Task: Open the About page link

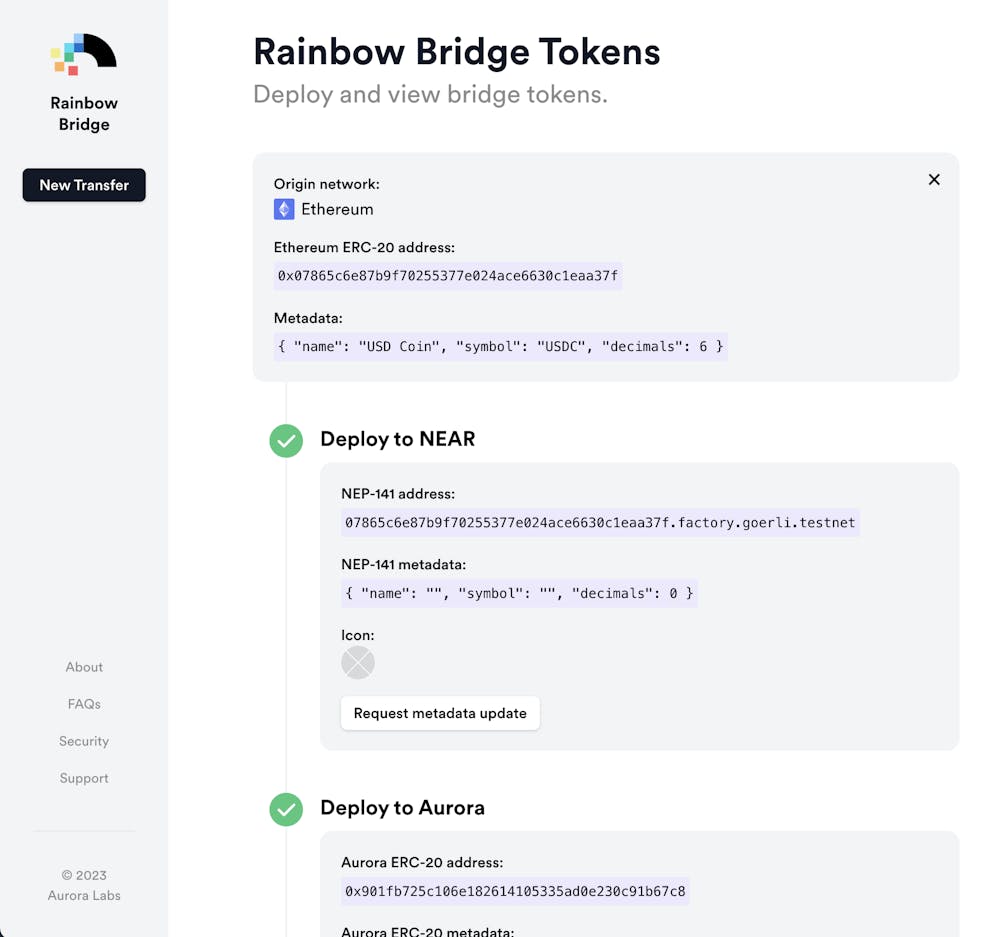Action: tap(84, 667)
